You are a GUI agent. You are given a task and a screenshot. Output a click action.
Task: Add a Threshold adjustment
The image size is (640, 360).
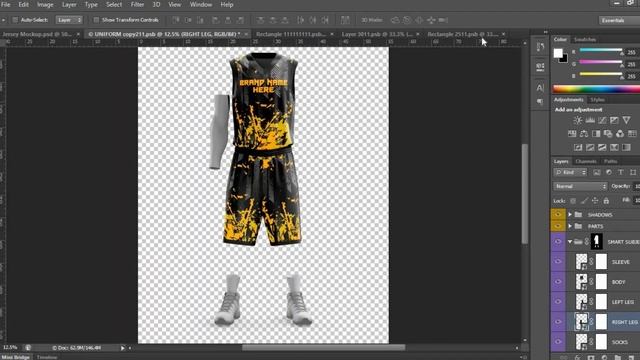tap(602, 147)
